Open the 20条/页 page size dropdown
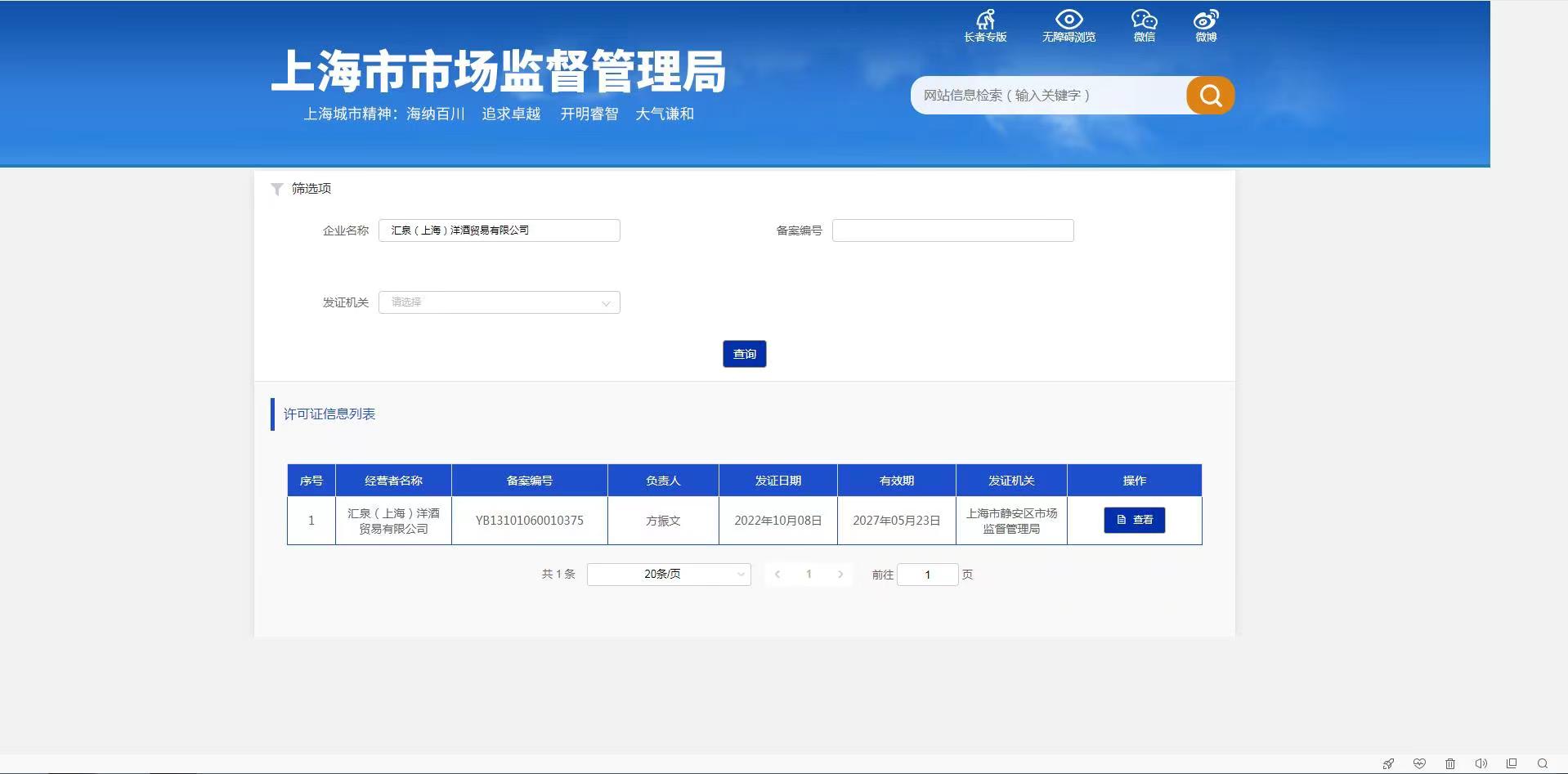1568x774 pixels. 668,575
